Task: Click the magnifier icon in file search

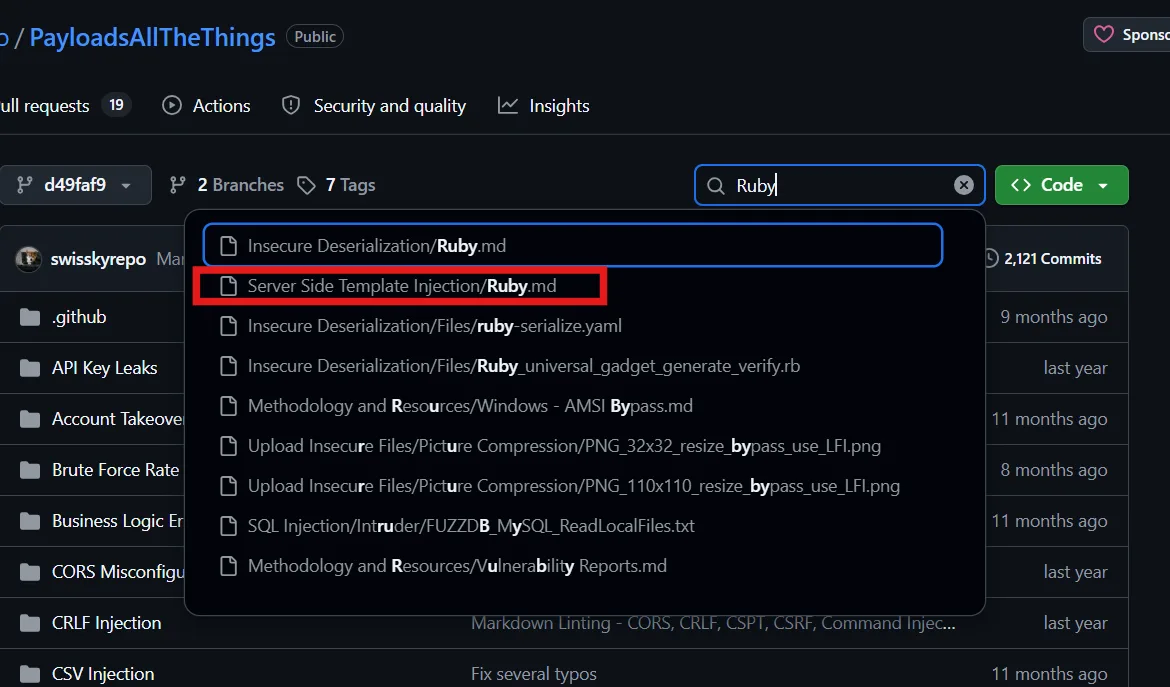Action: point(716,186)
